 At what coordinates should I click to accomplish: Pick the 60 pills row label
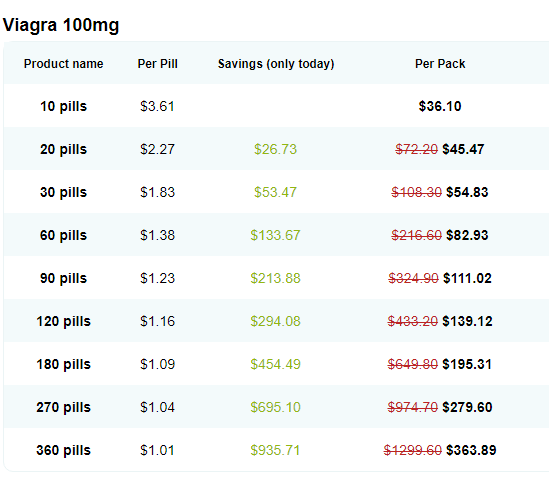tap(63, 235)
